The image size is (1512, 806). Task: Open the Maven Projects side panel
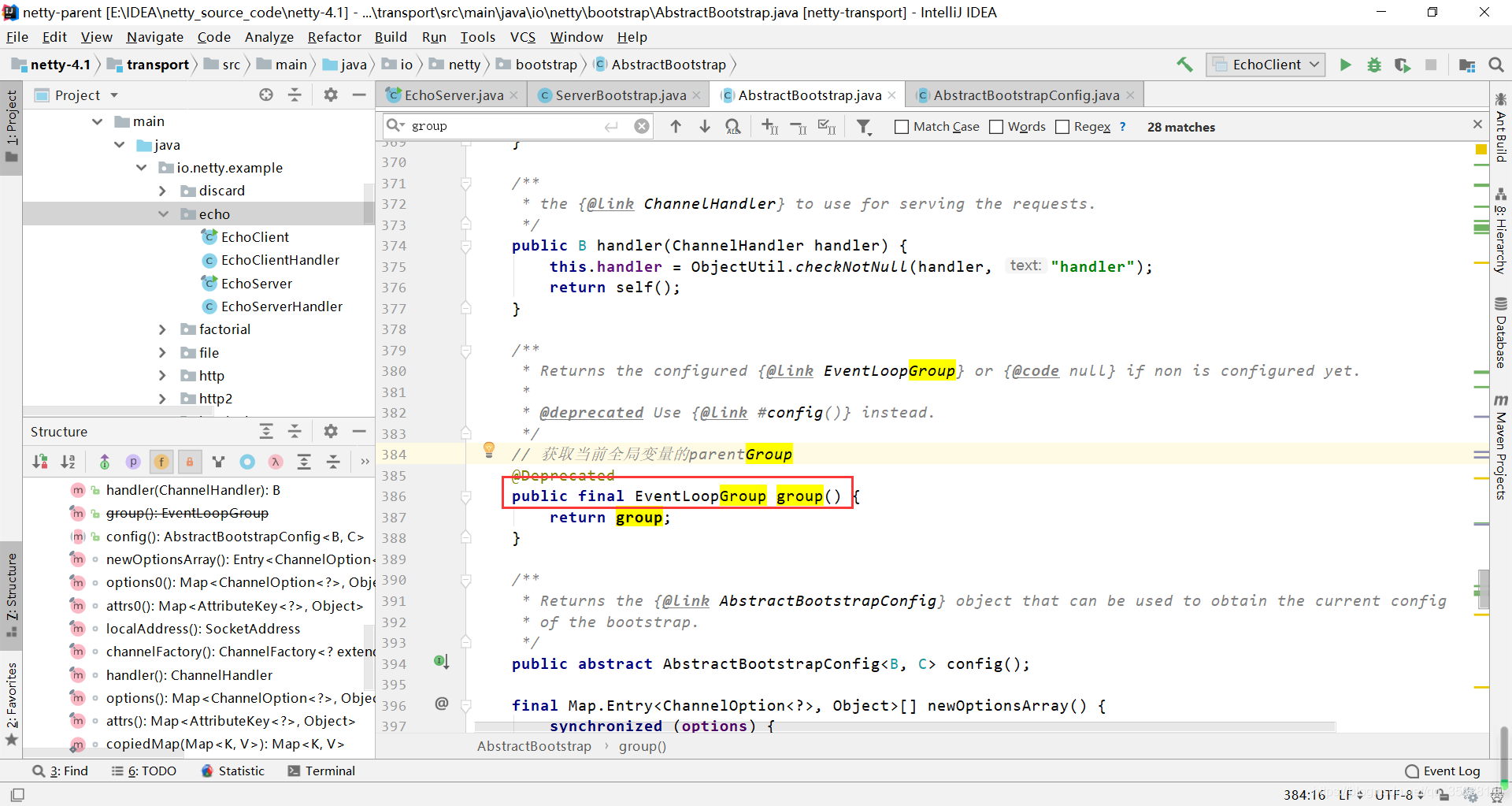click(1501, 447)
